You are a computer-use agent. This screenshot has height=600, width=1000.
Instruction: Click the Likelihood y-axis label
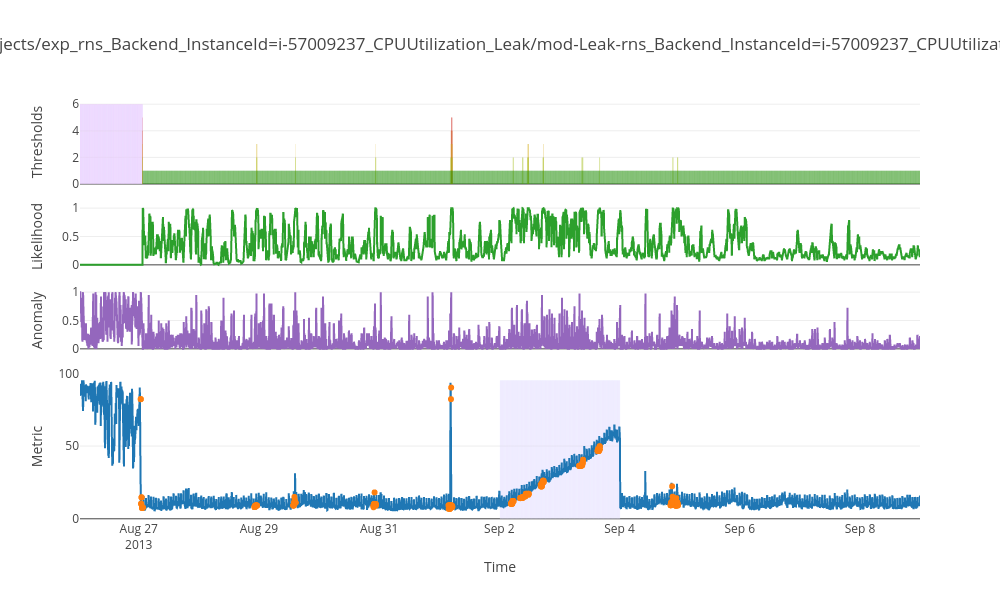click(38, 236)
